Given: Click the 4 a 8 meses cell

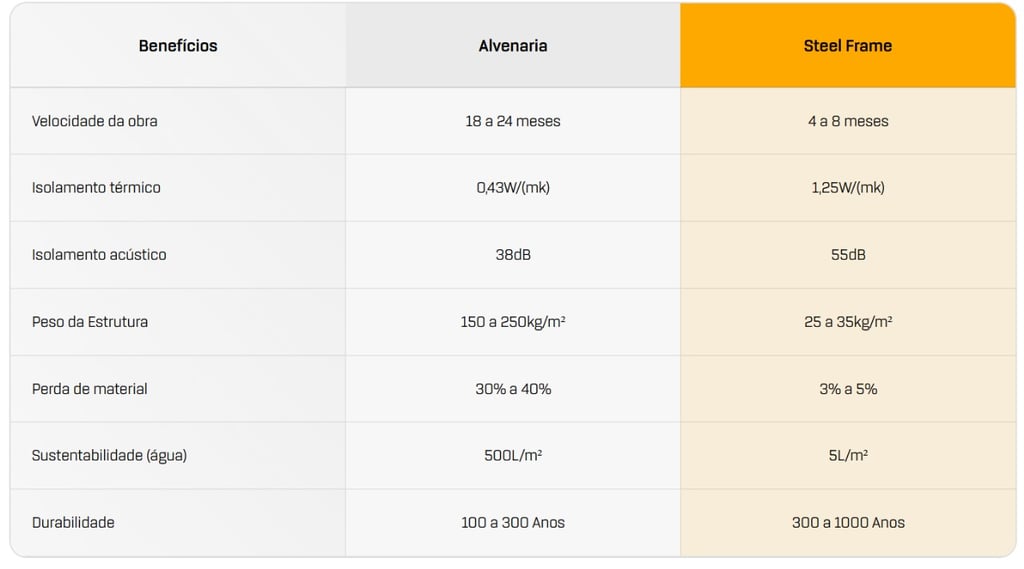Looking at the screenshot, I should [848, 121].
